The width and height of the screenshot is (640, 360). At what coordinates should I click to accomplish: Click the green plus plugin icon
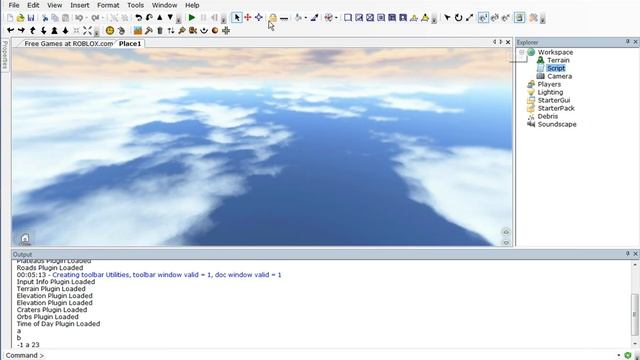[x=226, y=31]
